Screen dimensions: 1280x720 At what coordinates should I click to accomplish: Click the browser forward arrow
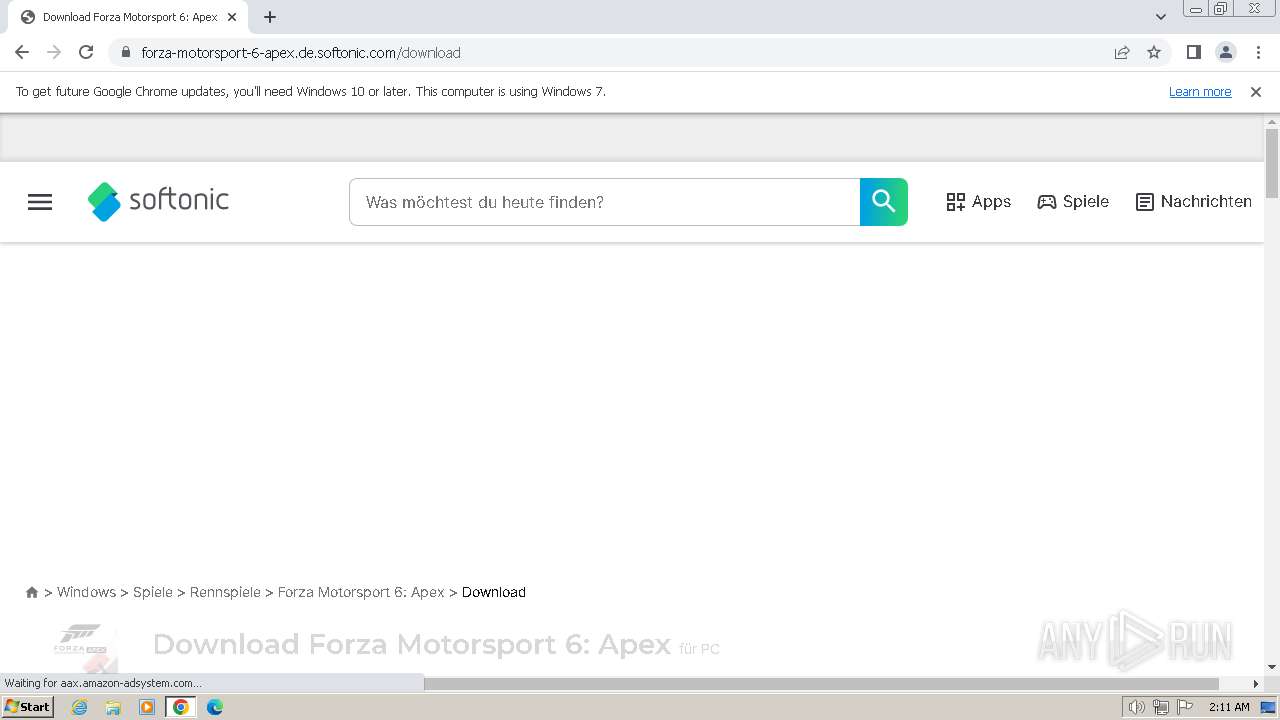pos(54,52)
